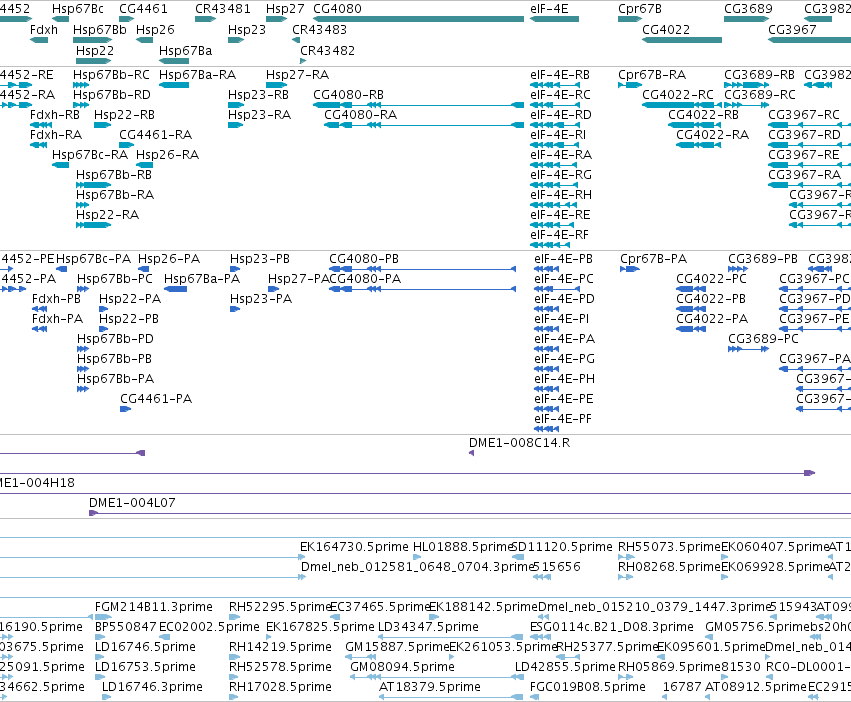The image size is (851, 702).
Task: Open the eIF-4E-PH protein label
Action: point(564,378)
